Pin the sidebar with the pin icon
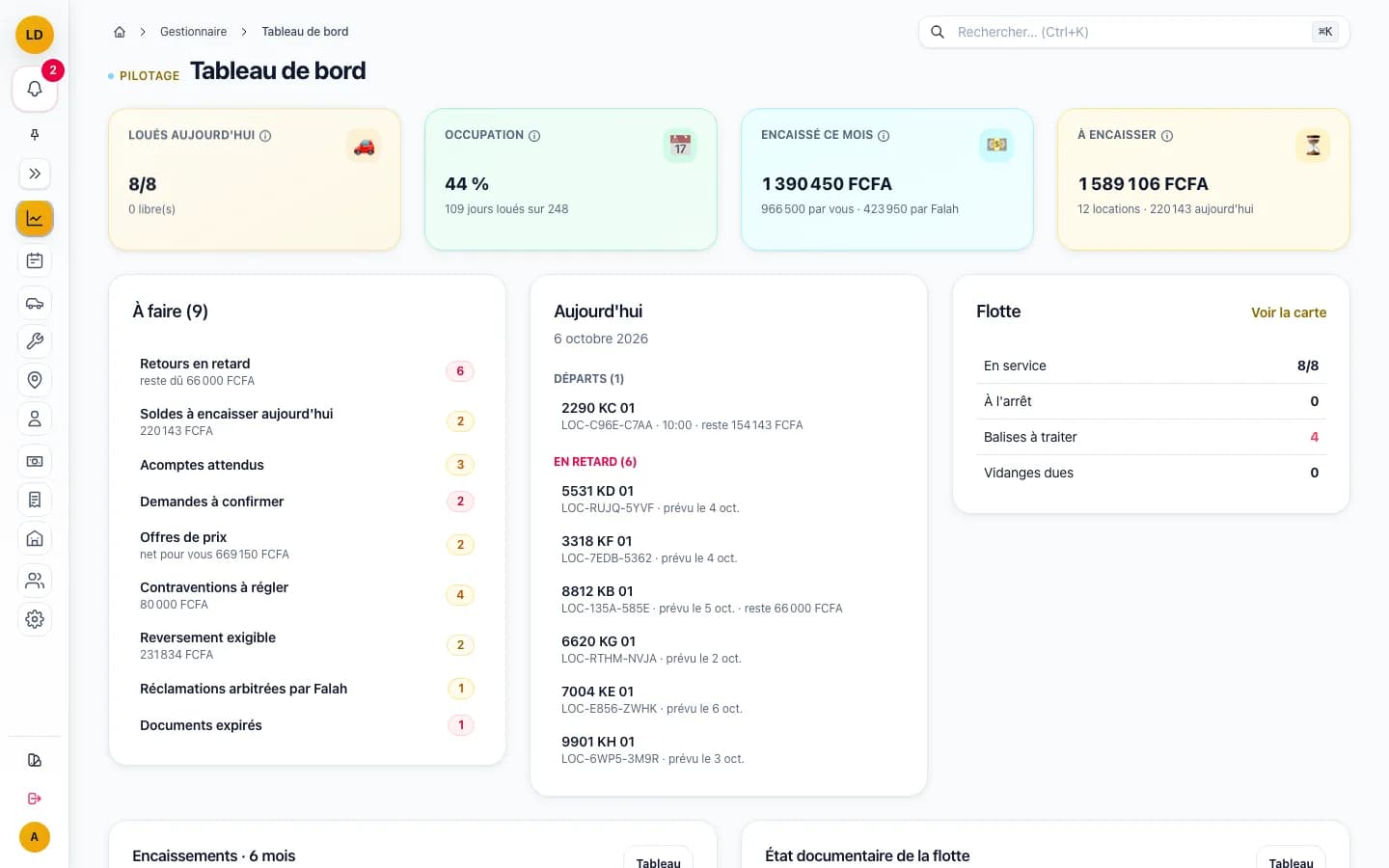Screen dimensions: 1389x868 tap(35, 135)
